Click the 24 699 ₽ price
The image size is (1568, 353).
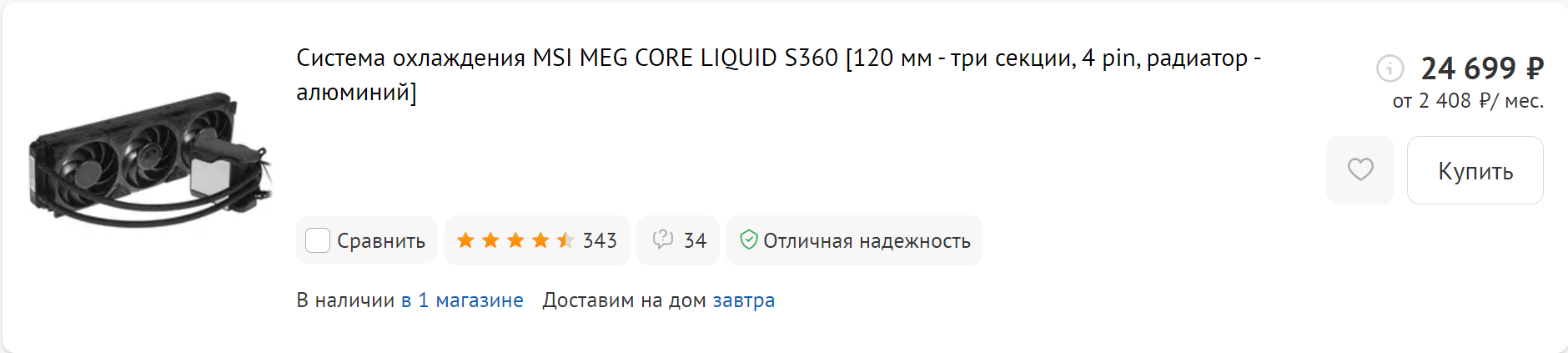coord(1482,68)
